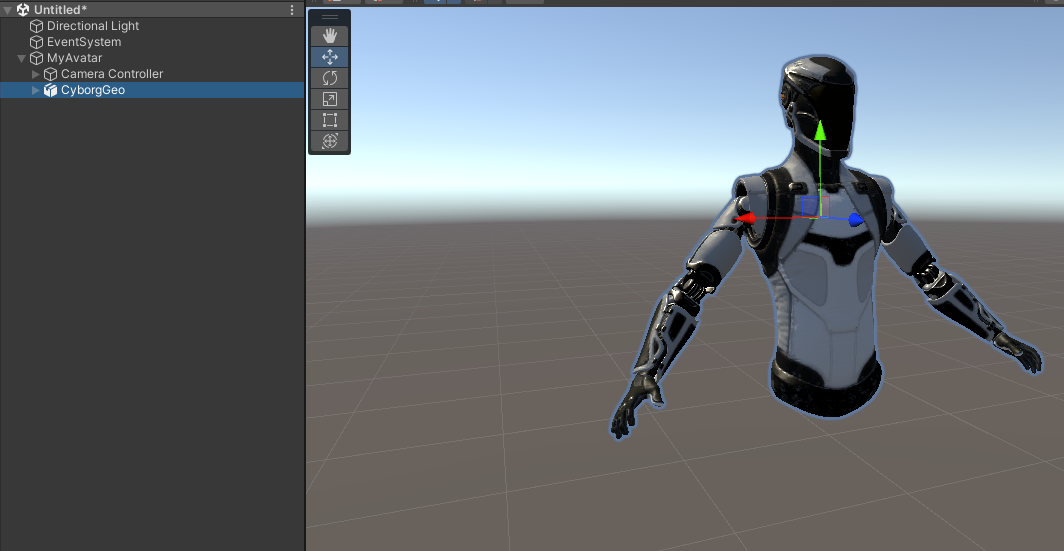Activate the Move tool
1064x551 pixels.
[330, 57]
